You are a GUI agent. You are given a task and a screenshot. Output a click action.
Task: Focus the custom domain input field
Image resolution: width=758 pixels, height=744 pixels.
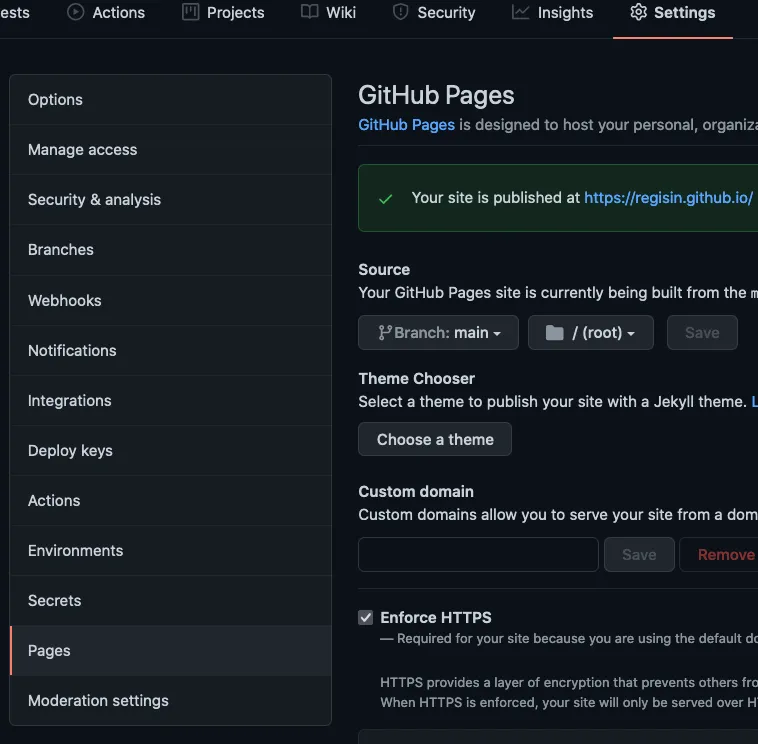(x=478, y=554)
